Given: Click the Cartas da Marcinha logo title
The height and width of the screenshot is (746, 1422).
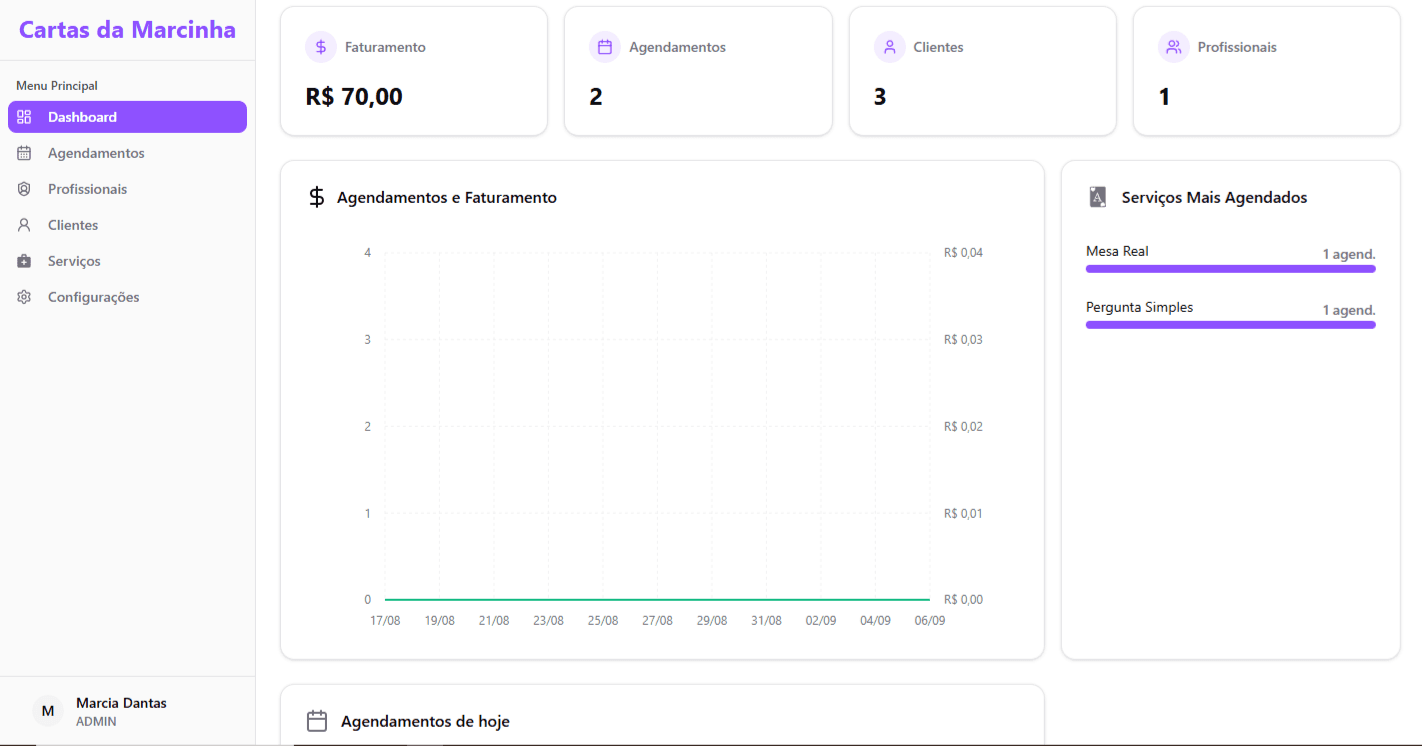Looking at the screenshot, I should 127,30.
